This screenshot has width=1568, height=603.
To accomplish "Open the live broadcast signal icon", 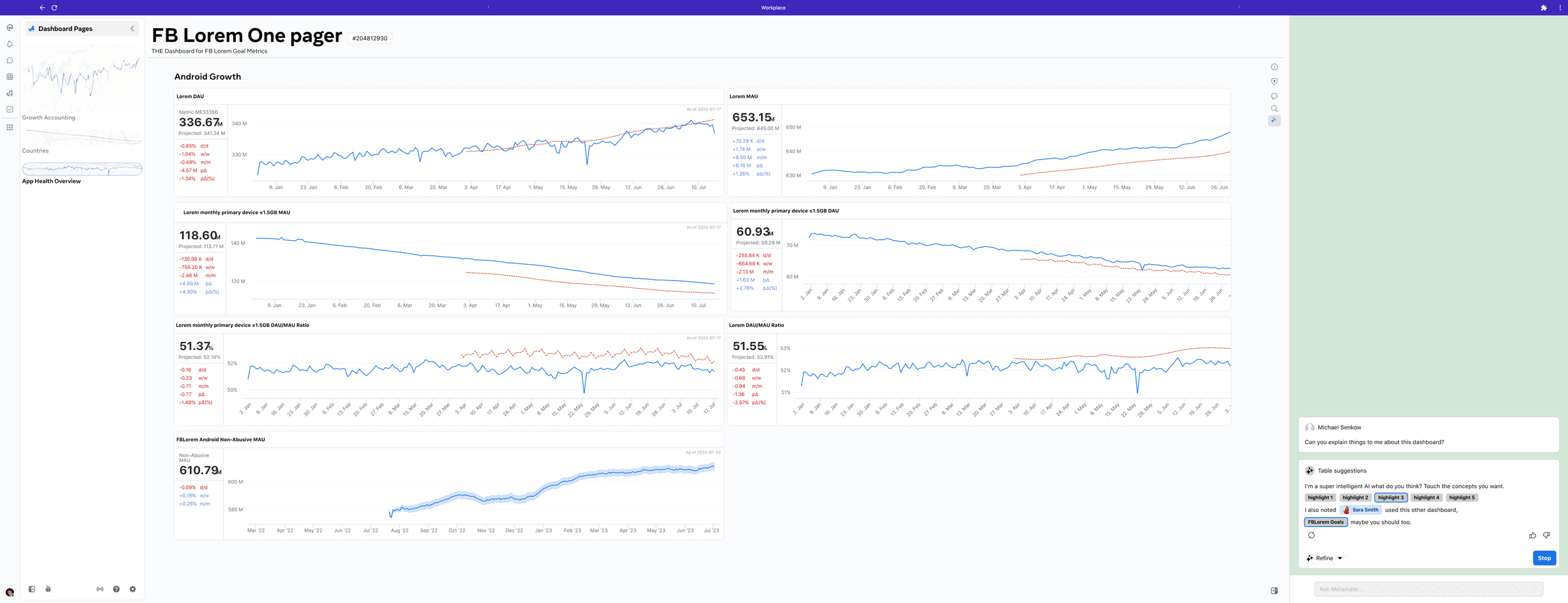I will pyautogui.click(x=100, y=589).
